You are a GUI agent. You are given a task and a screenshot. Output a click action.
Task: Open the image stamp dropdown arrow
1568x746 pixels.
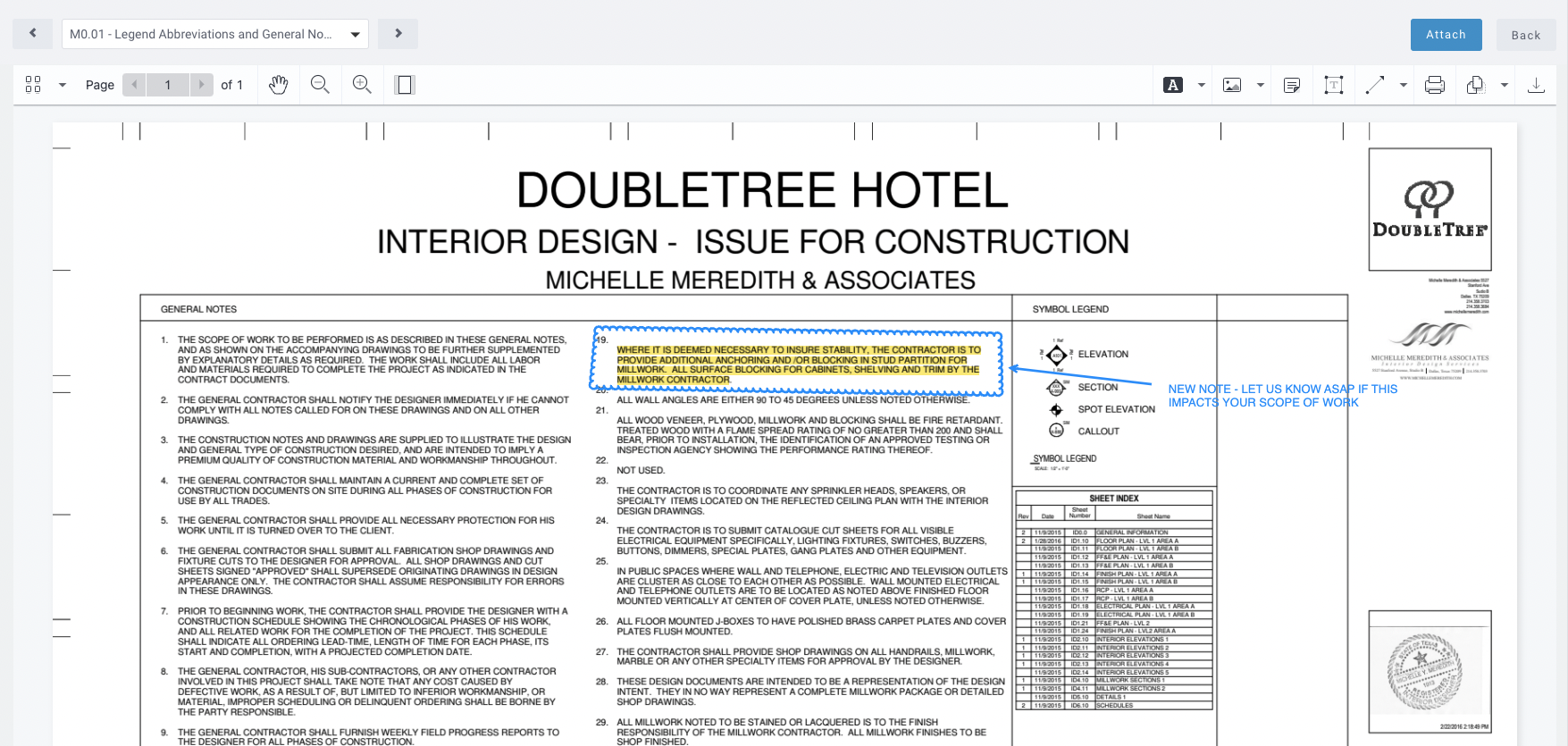(1261, 85)
